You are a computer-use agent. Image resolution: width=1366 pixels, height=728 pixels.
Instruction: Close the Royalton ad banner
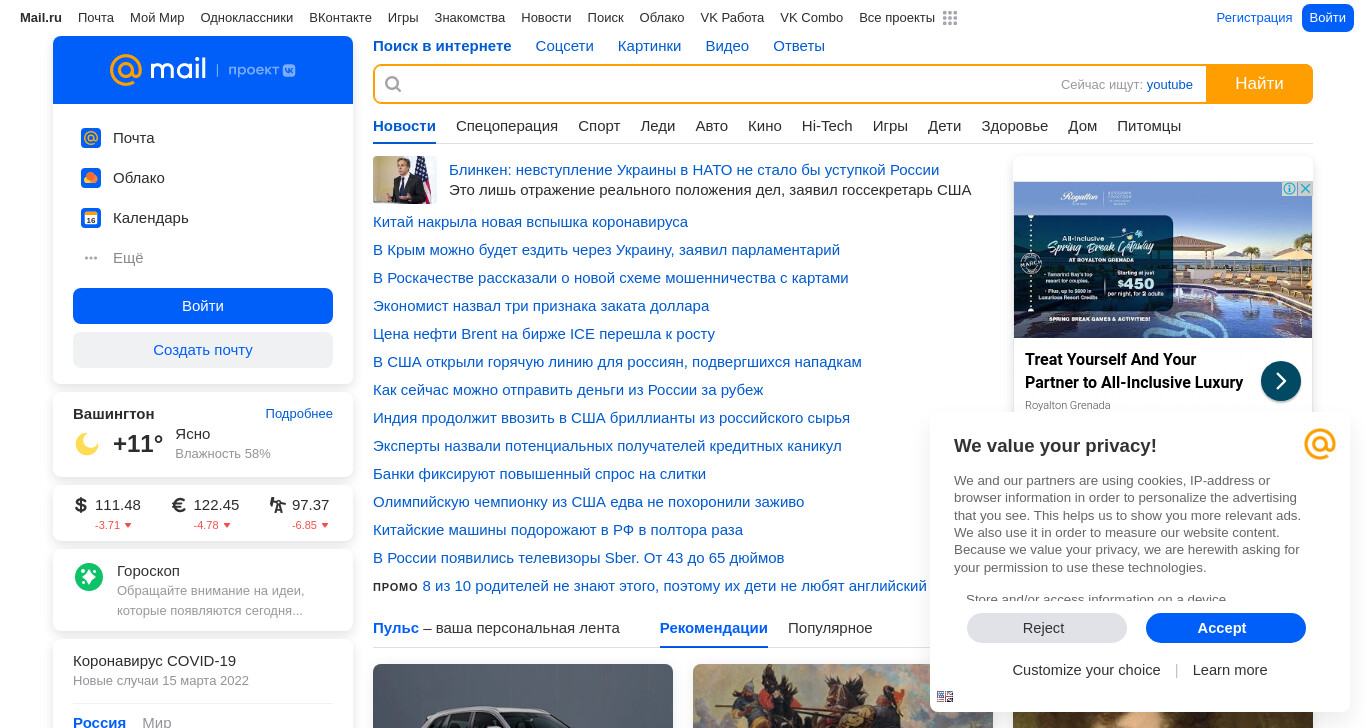click(1305, 189)
